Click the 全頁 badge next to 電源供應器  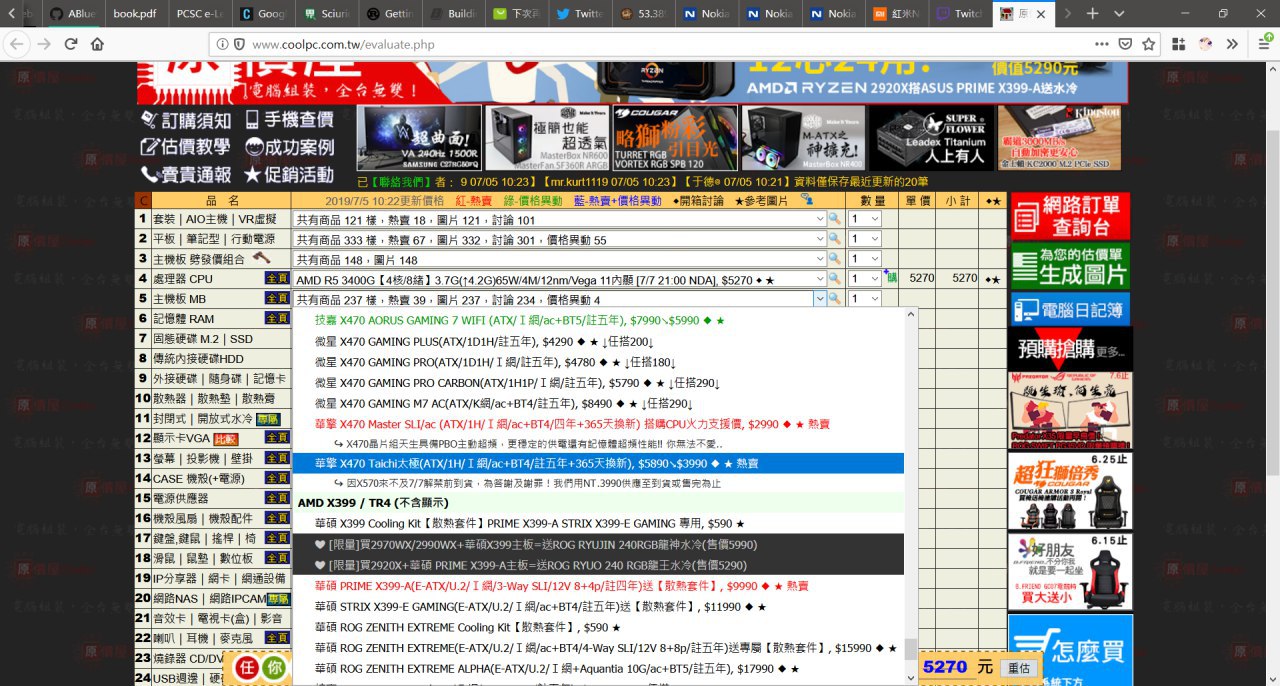coord(277,498)
